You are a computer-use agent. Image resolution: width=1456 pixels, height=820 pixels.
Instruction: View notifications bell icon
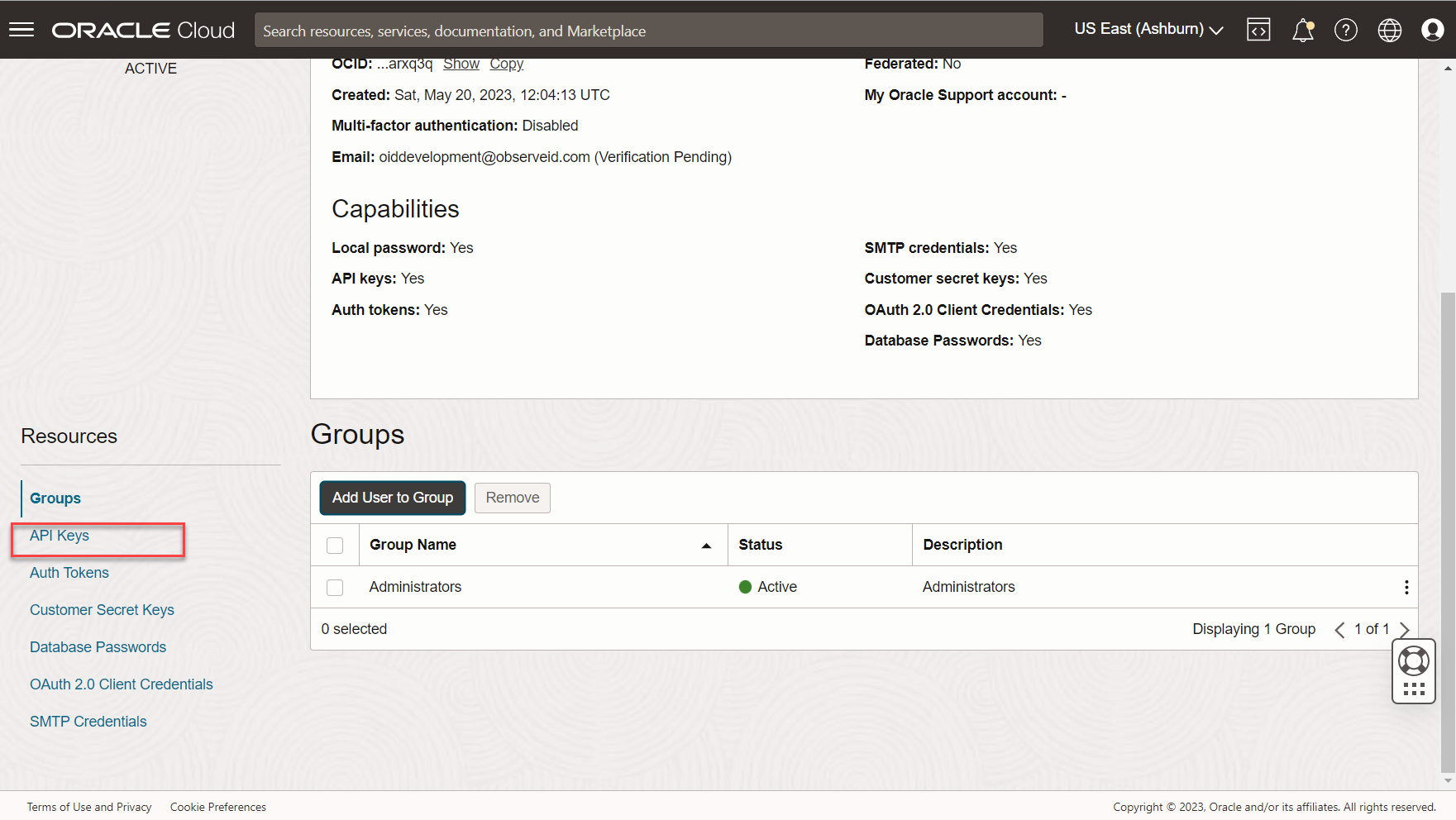[1302, 31]
